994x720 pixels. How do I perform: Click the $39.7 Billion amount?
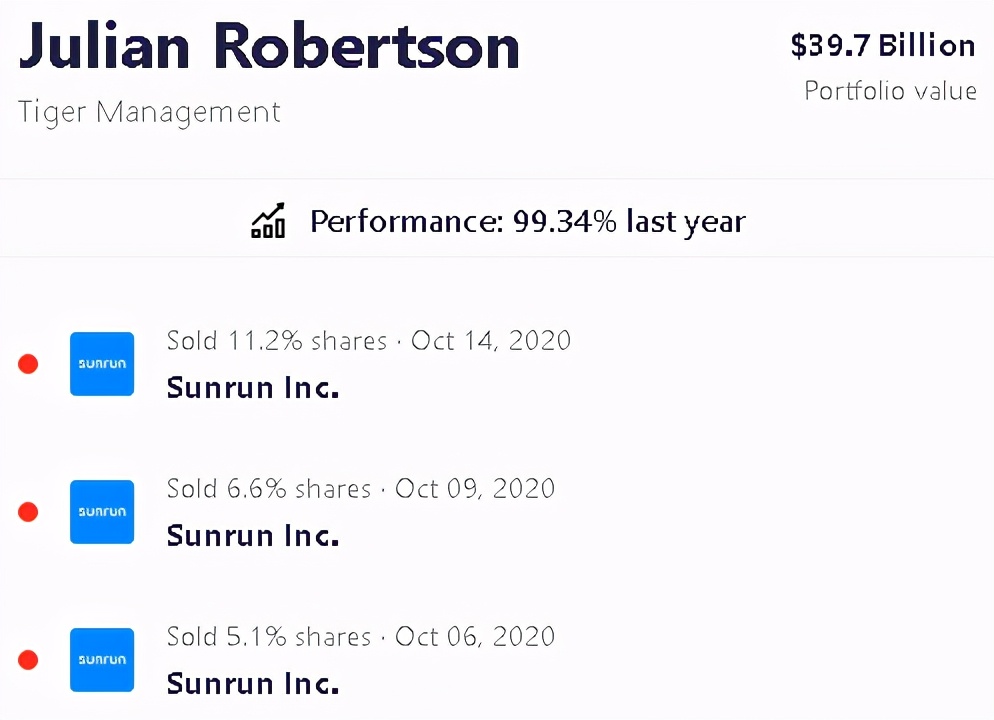[882, 46]
